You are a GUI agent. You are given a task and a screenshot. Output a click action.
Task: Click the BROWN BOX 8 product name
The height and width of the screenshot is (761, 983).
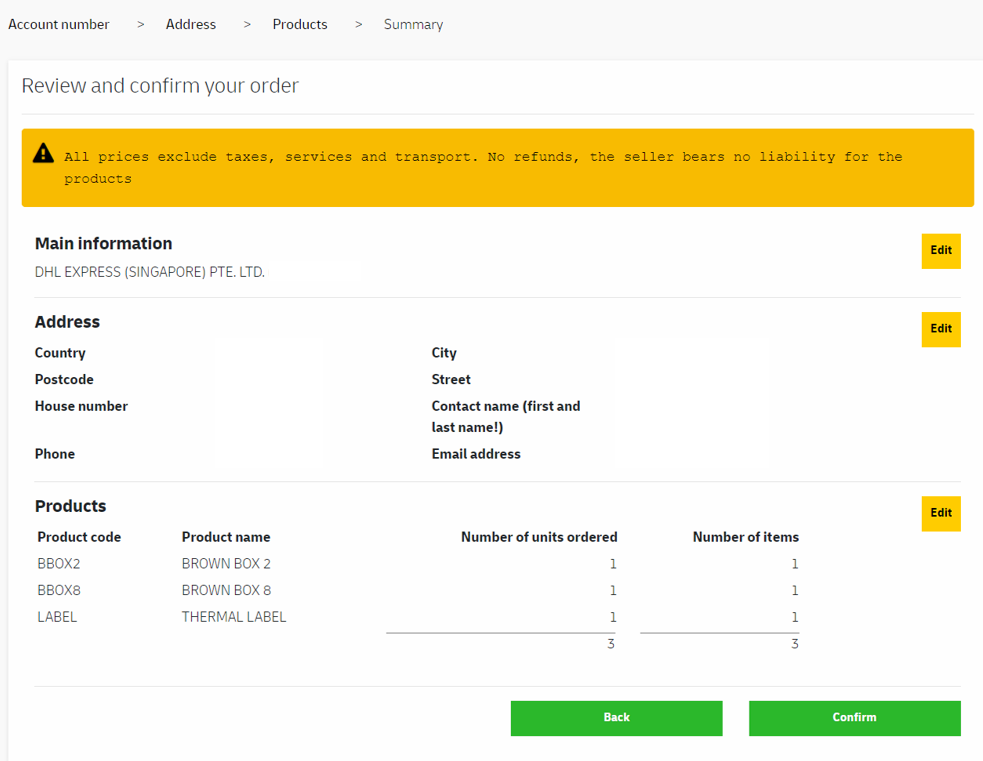tap(226, 590)
